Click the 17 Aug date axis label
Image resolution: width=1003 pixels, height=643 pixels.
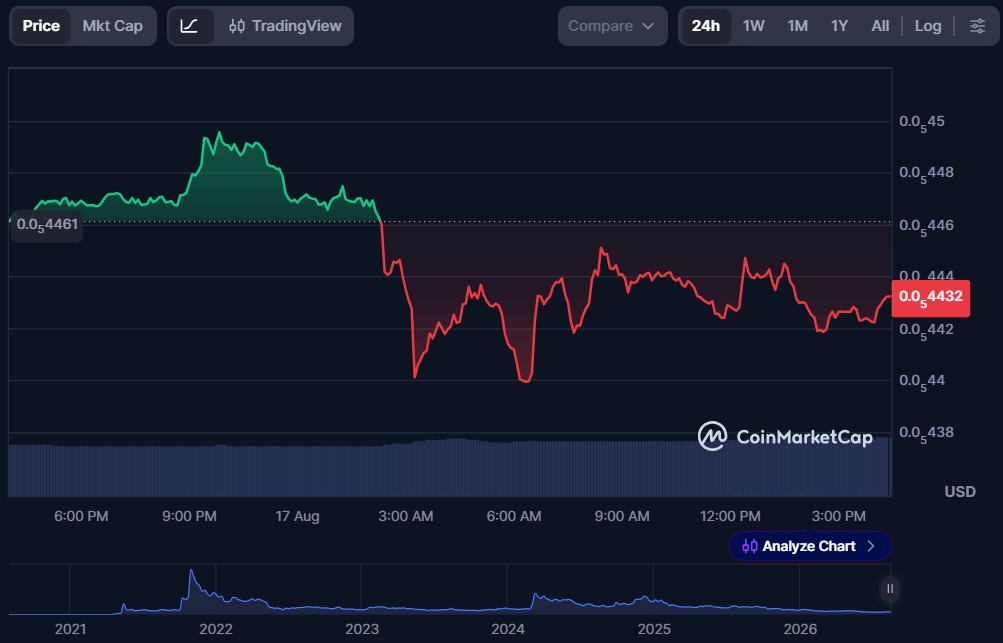pyautogui.click(x=297, y=516)
